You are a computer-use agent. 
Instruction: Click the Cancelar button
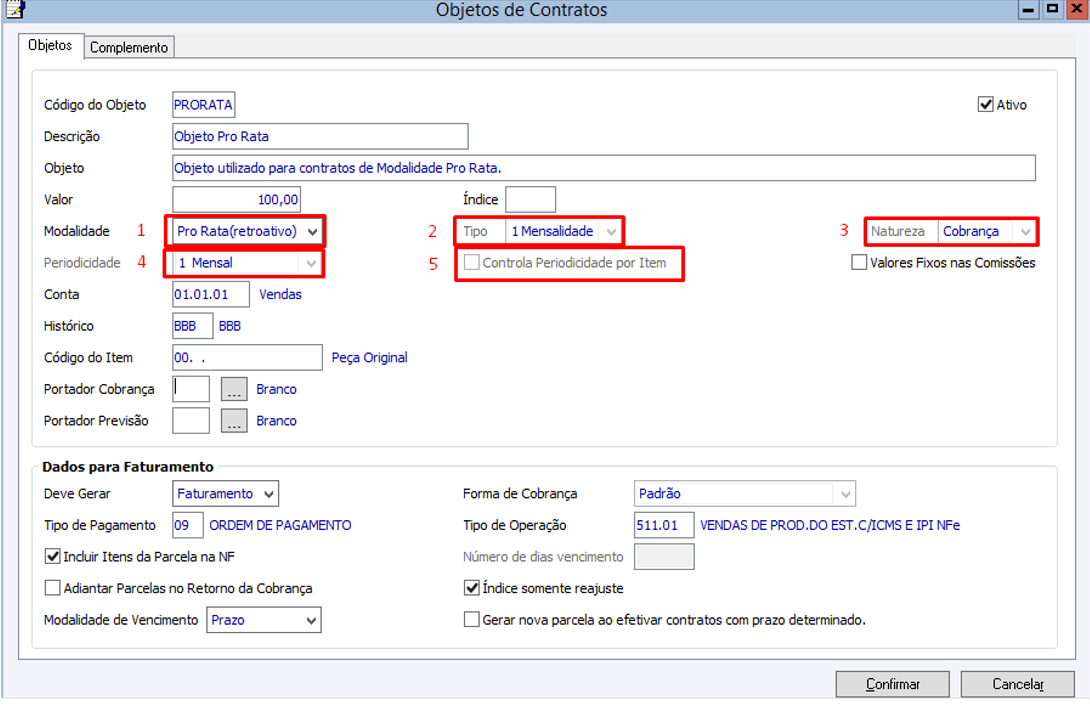click(1018, 684)
